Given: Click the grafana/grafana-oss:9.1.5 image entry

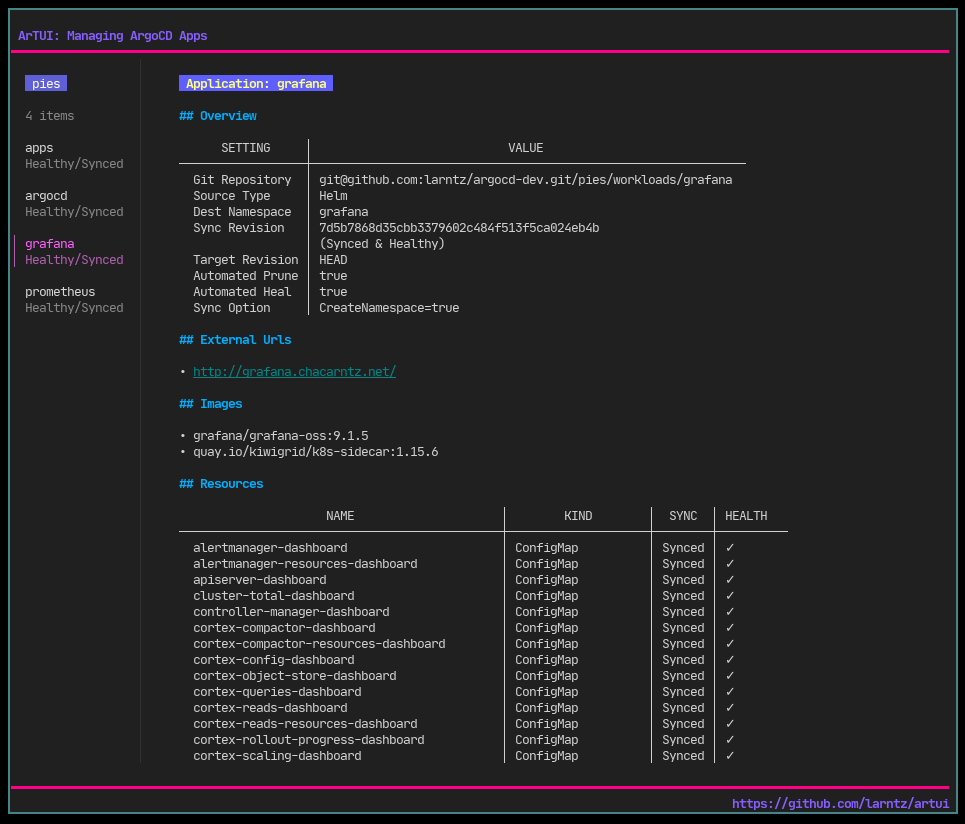Looking at the screenshot, I should tap(281, 436).
